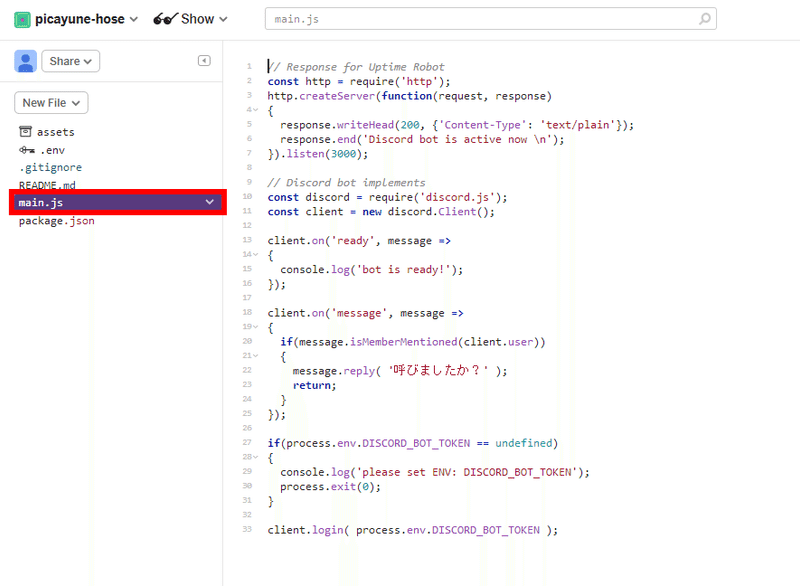Image resolution: width=800 pixels, height=586 pixels.
Task: Click the client.login line of code
Action: click(413, 530)
